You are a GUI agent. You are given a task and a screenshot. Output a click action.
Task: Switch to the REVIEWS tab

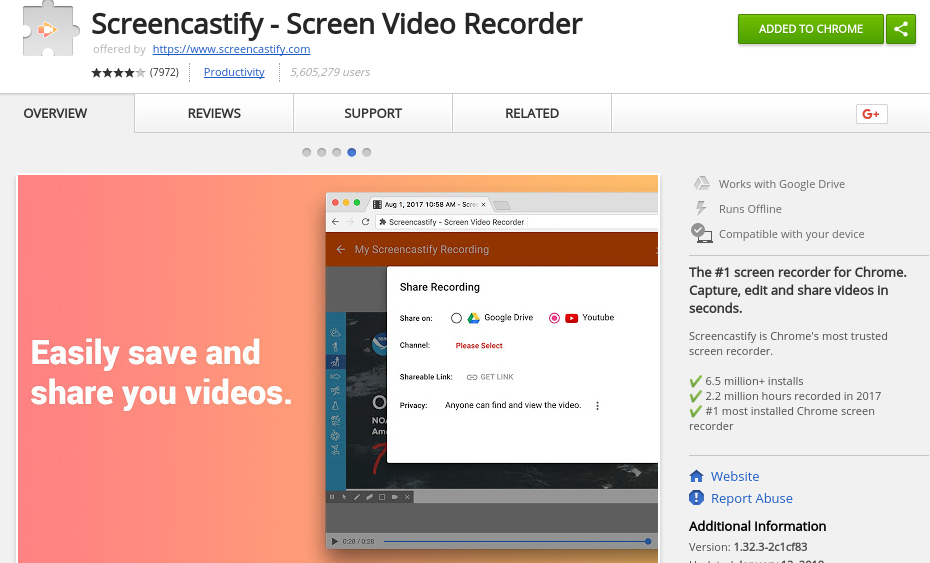(214, 113)
